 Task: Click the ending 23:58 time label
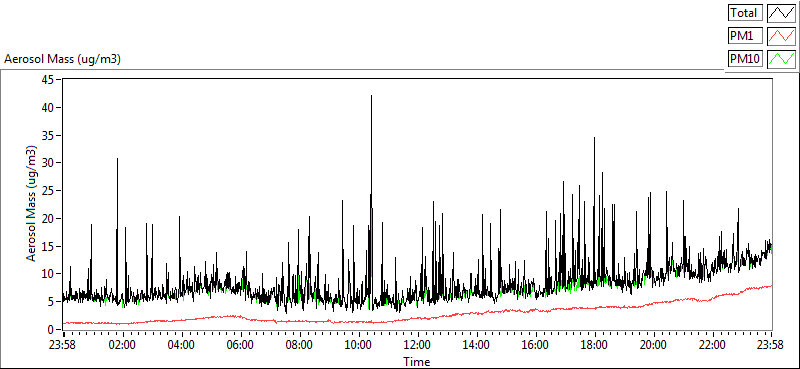[771, 344]
